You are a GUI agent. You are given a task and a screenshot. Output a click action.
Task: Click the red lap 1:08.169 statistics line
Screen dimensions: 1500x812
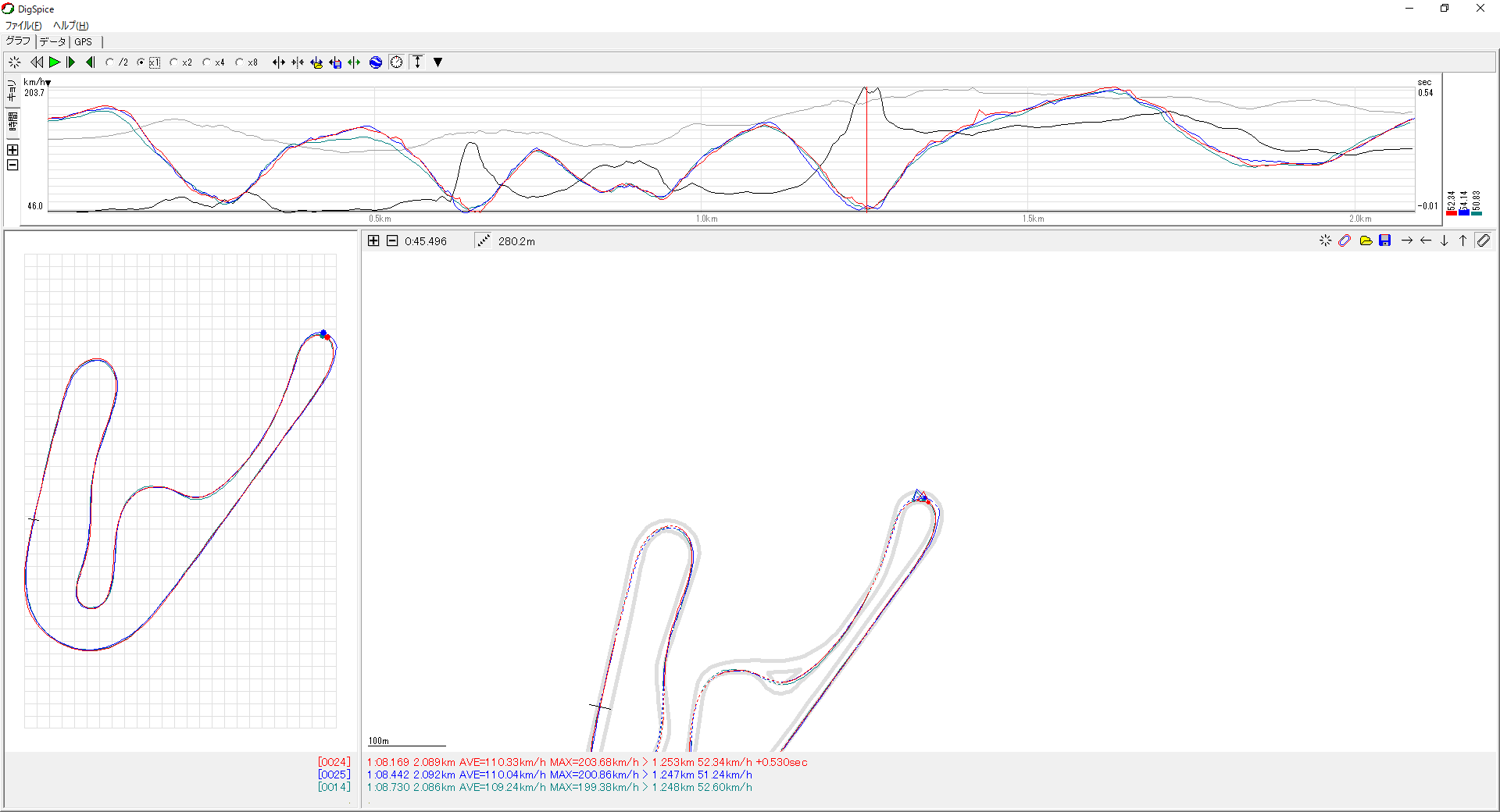coord(587,762)
